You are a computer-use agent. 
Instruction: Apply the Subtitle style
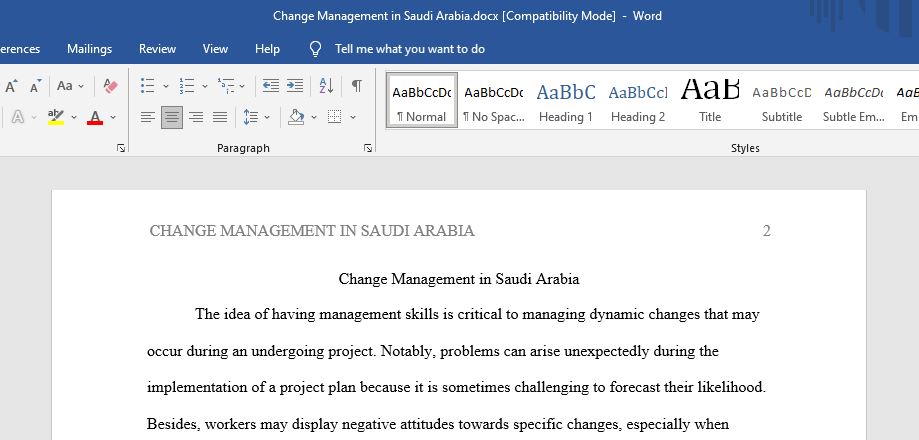(782, 100)
